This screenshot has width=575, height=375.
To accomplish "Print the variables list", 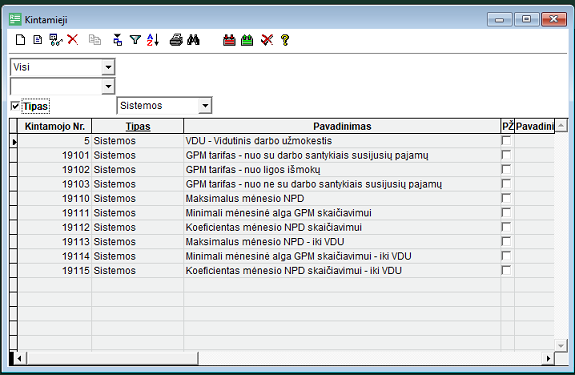I will coord(176,40).
